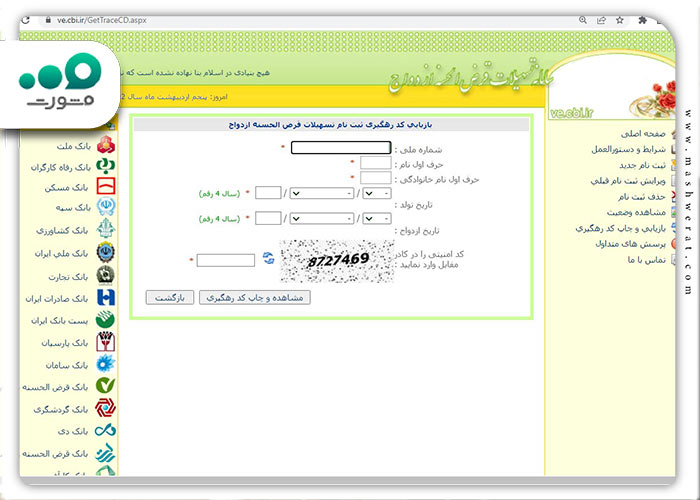The width and height of the screenshot is (700, 500).
Task: Click the Bank Gardeshgari logo icon
Action: [106, 408]
